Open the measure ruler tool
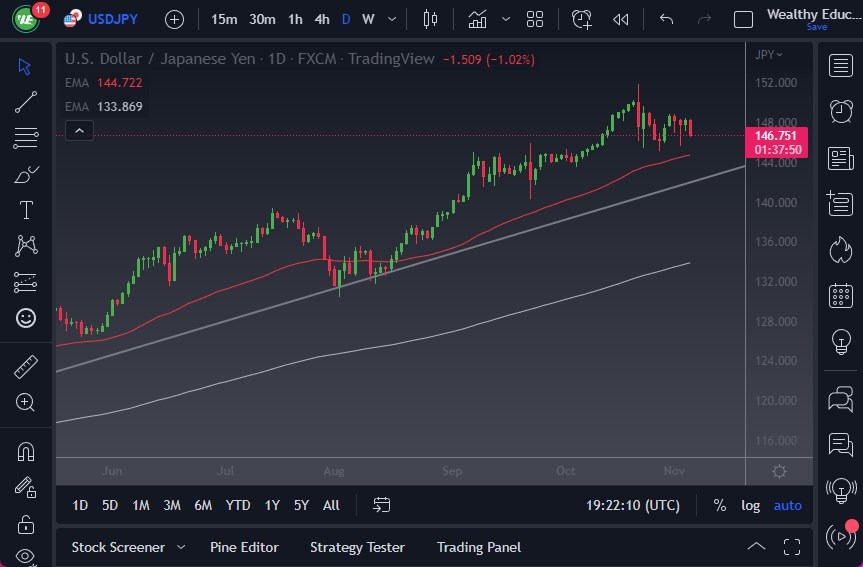This screenshot has width=863, height=567. (x=26, y=367)
